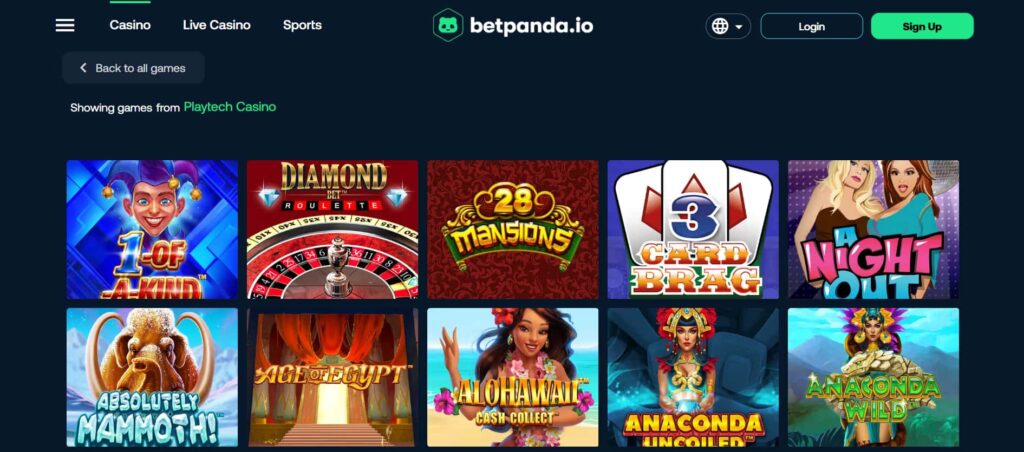Click the globe language icon
The width and height of the screenshot is (1024, 452).
pyautogui.click(x=720, y=26)
